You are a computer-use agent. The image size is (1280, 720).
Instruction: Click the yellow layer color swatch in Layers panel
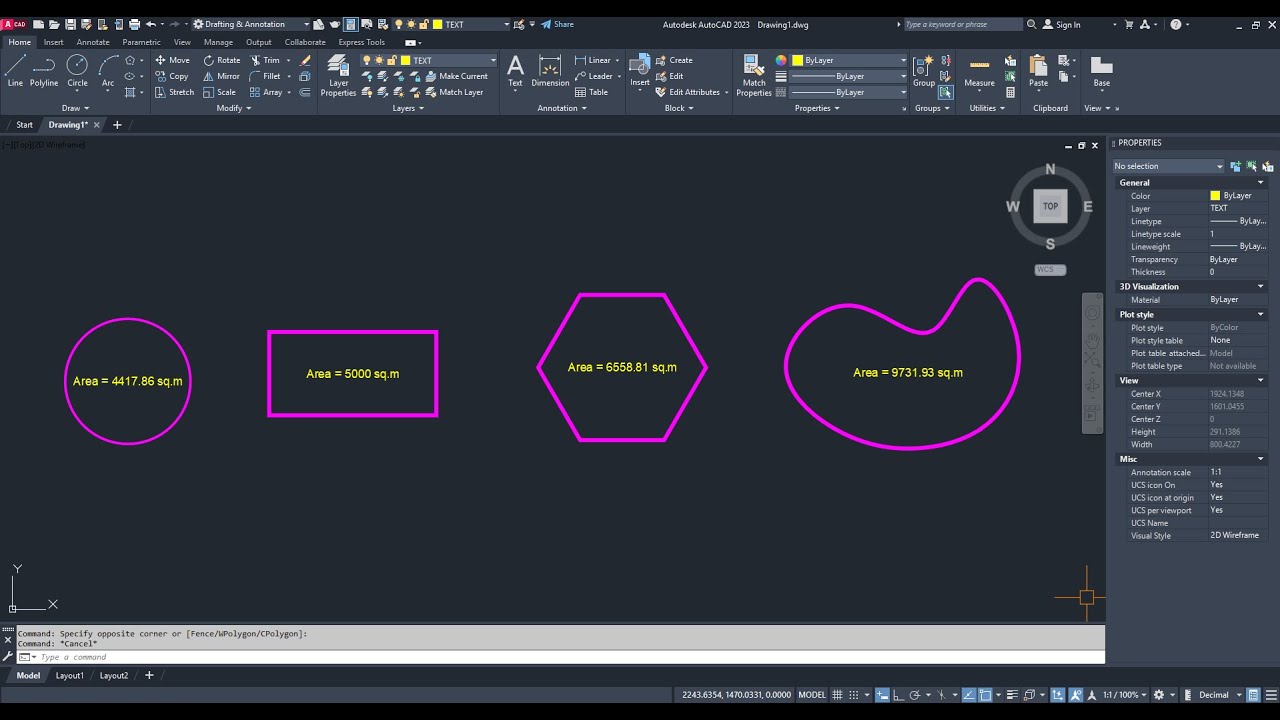(406, 60)
